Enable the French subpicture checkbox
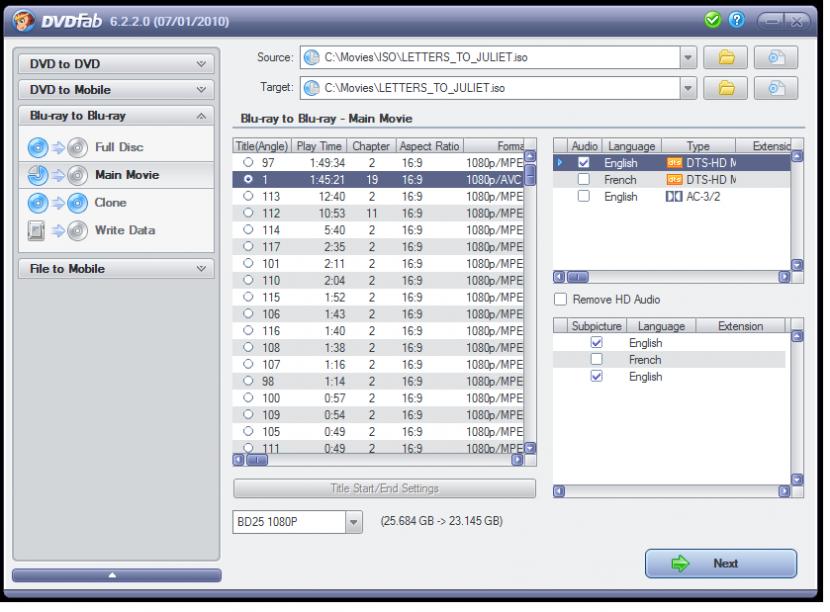Viewport: 830px width, 612px height. (597, 360)
